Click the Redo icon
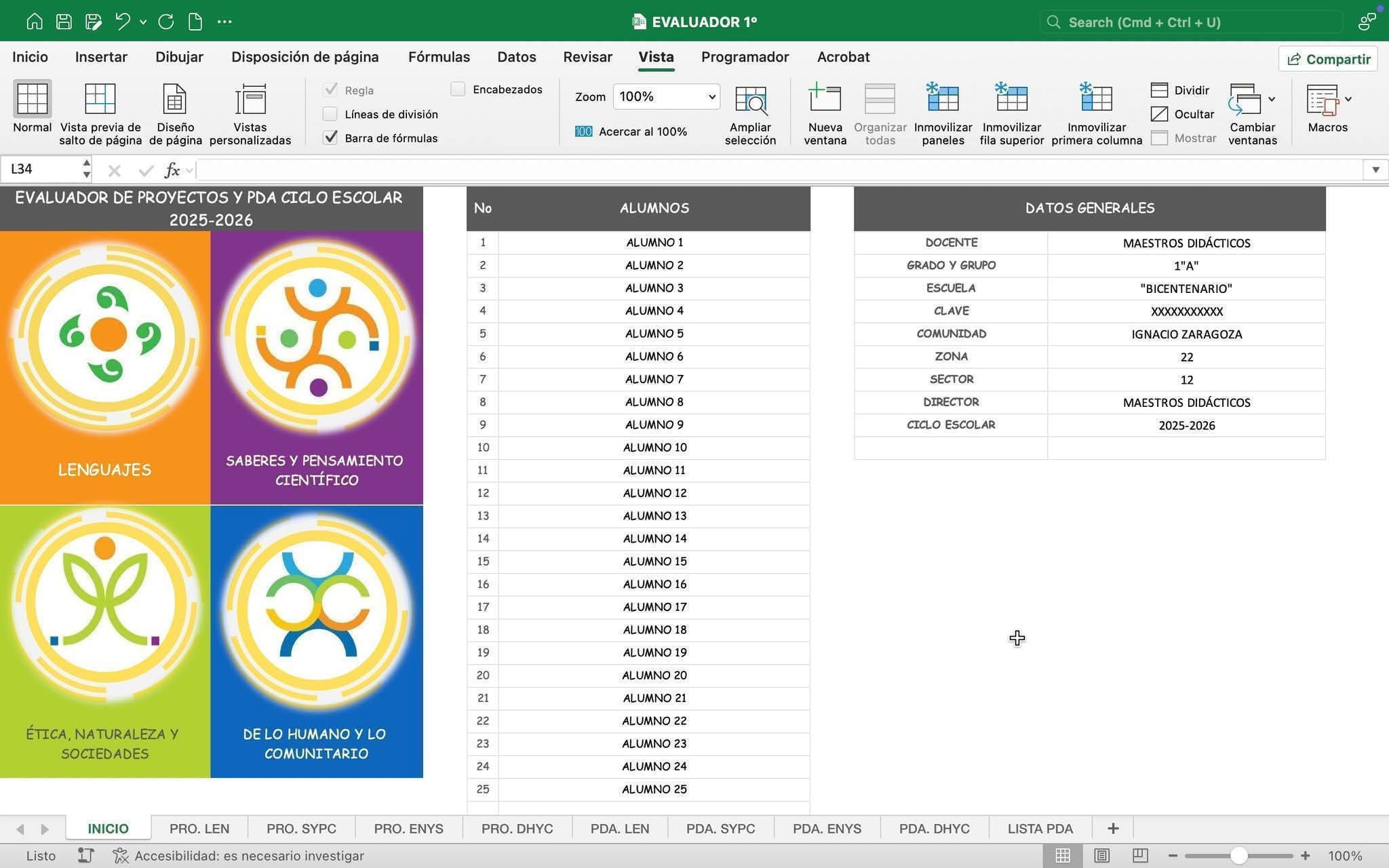The height and width of the screenshot is (868, 1389). 166,22
